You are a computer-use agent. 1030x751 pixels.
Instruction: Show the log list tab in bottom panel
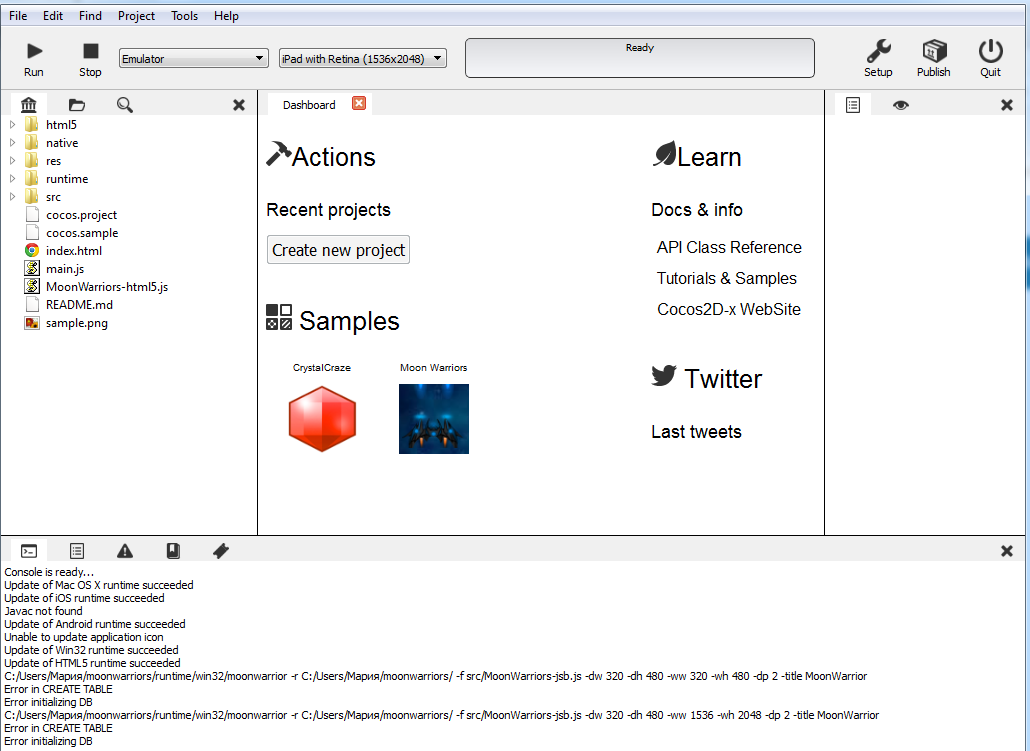click(x=77, y=551)
